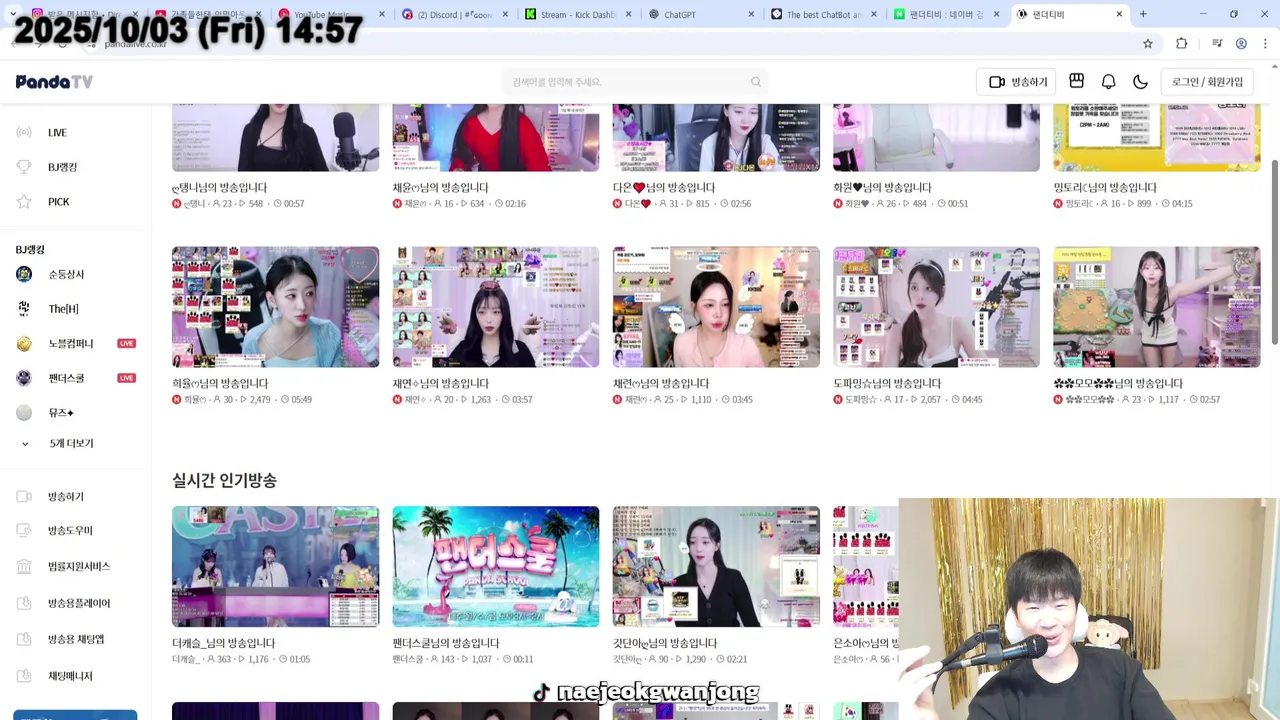Open 더케슬 popular broadcast thumbnail
The width and height of the screenshot is (1280, 720).
point(275,566)
